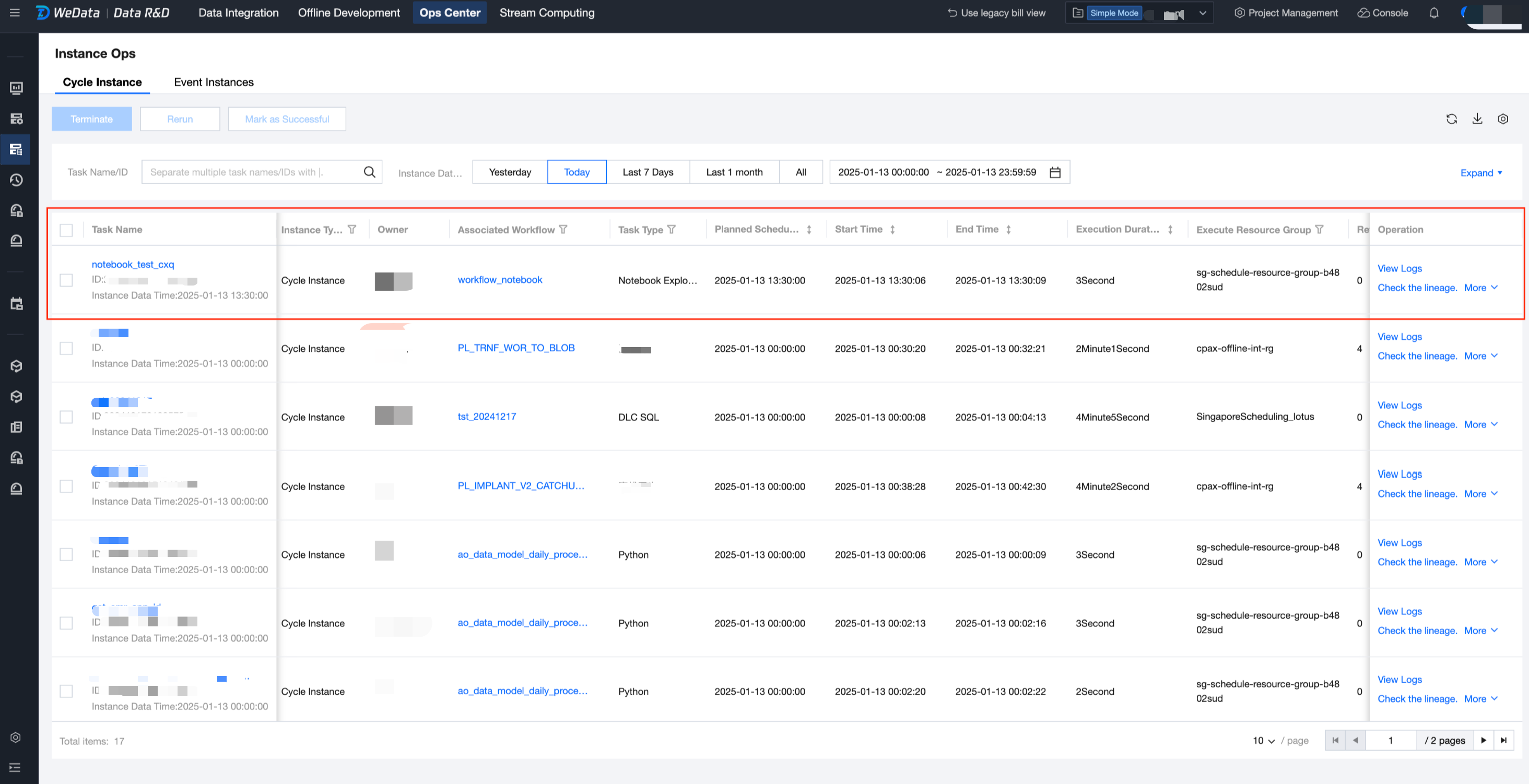Open Offline Development menu
Image resolution: width=1529 pixels, height=784 pixels.
click(348, 13)
